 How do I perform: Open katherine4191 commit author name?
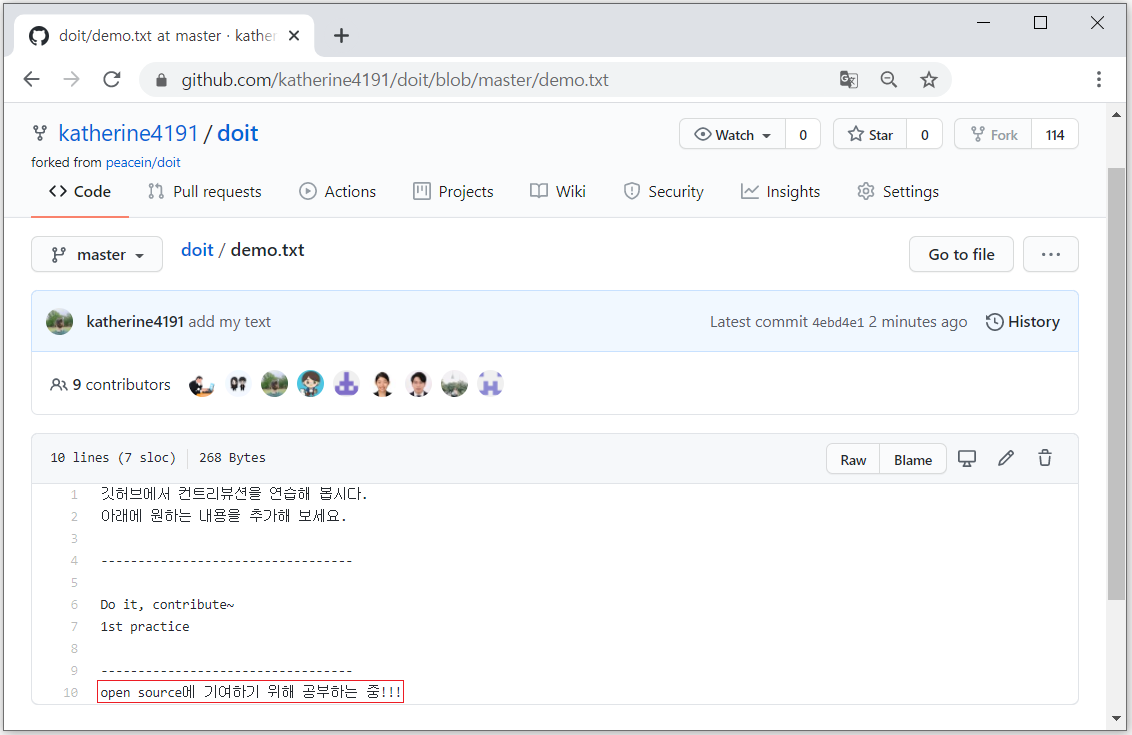coord(135,322)
